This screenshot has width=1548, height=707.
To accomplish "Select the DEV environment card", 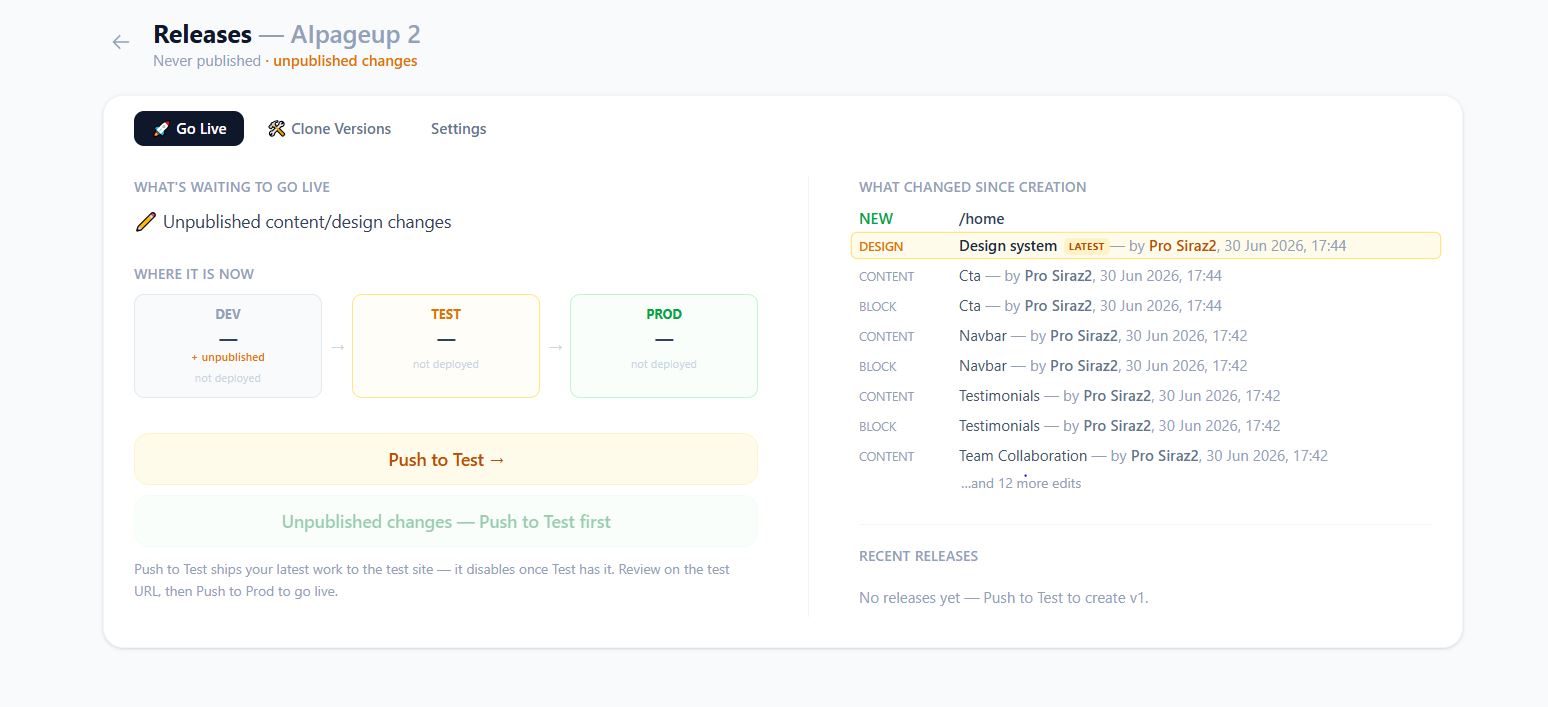I will point(228,346).
